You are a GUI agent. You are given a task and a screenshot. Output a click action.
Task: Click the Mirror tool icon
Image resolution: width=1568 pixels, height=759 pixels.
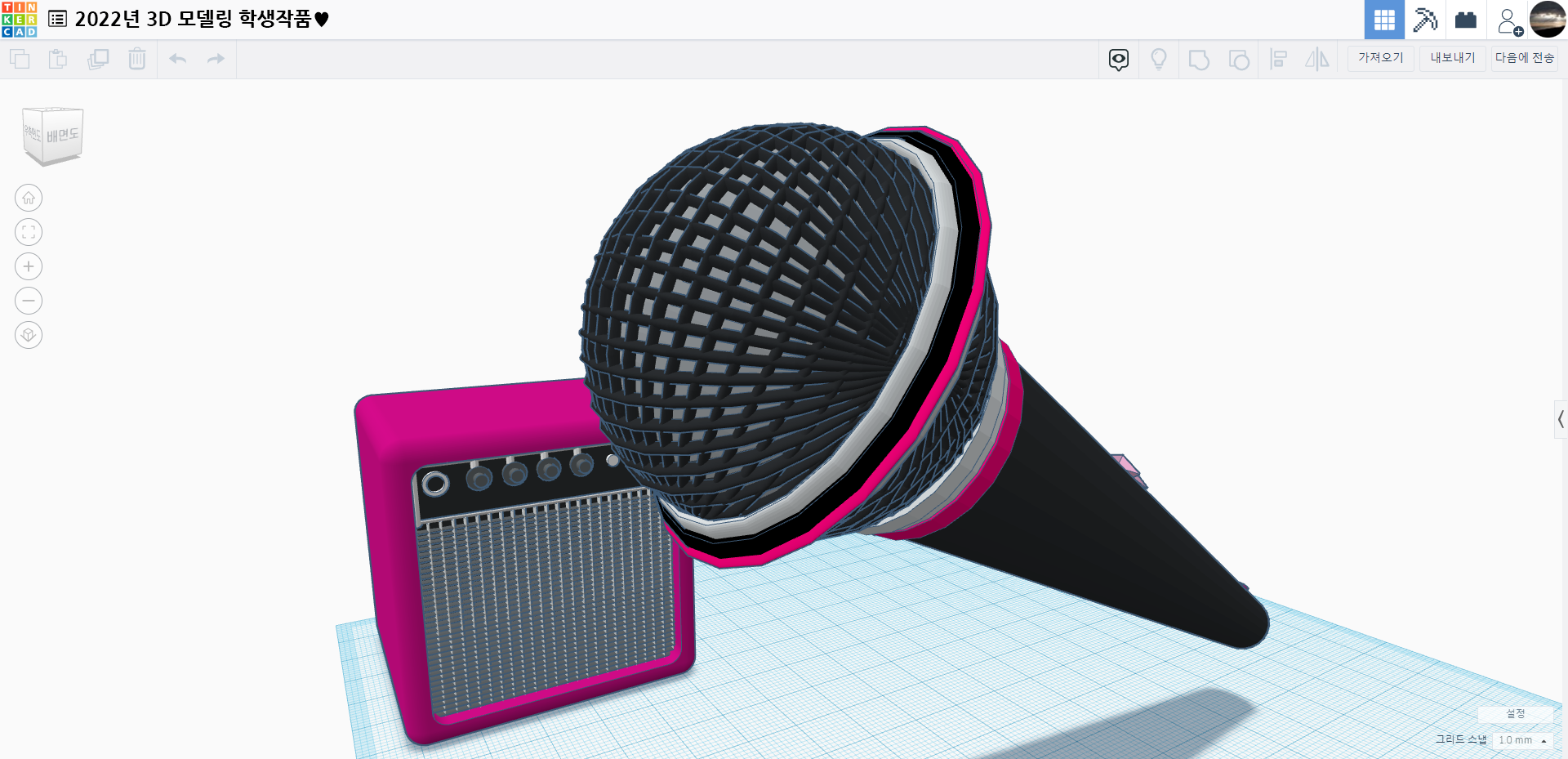tap(1317, 59)
